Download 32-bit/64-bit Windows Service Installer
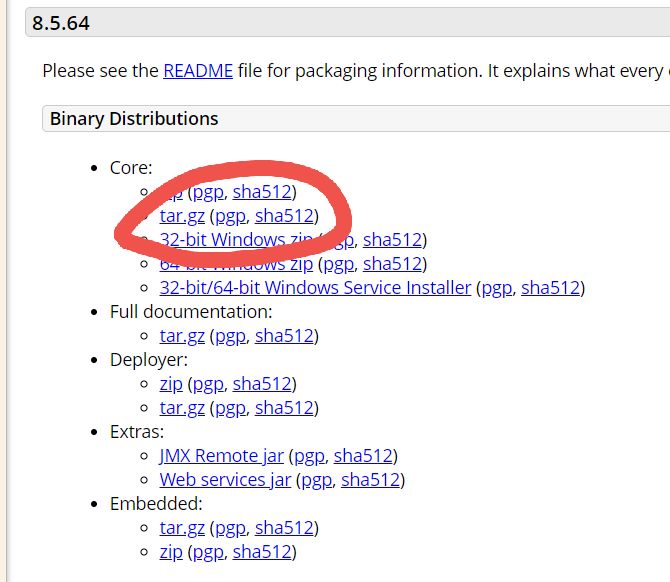The image size is (670, 582). point(315,288)
